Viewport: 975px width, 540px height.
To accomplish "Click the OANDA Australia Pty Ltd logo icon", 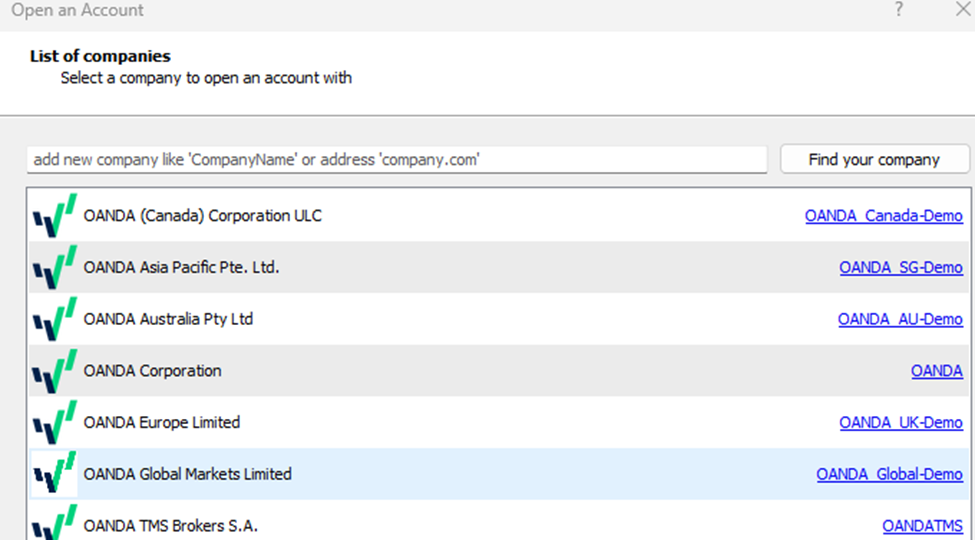I will 54,320.
